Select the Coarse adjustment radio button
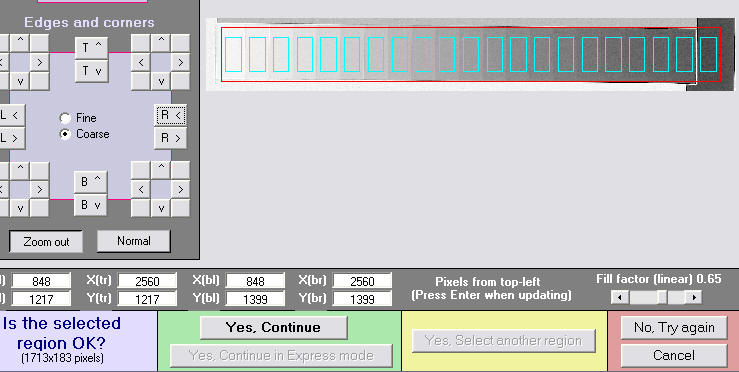The image size is (739, 372). coord(66,134)
